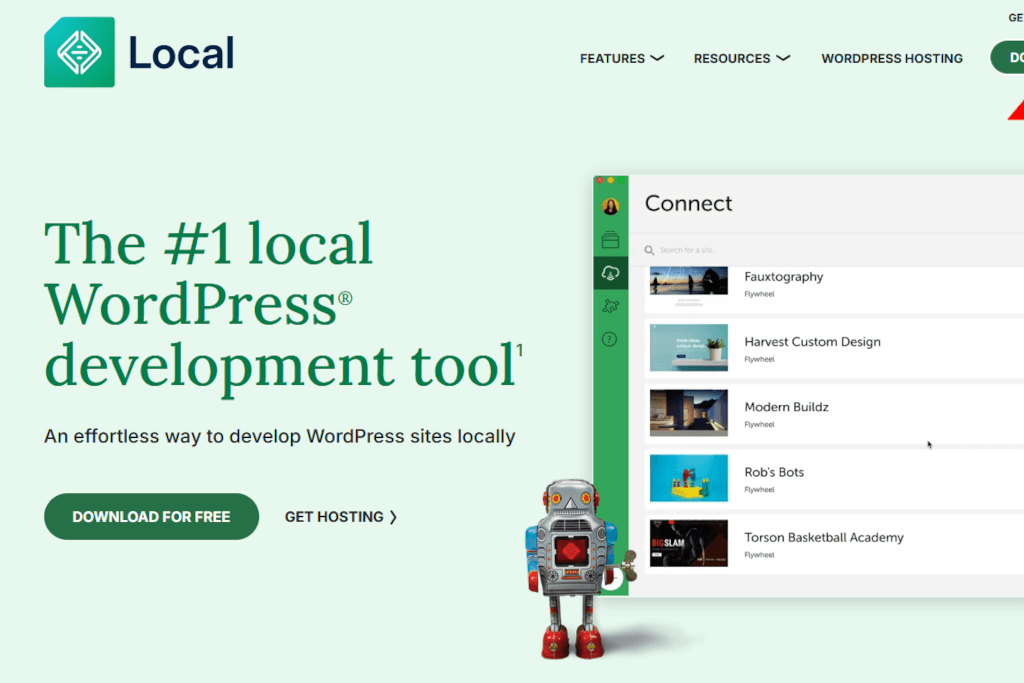1024x683 pixels.
Task: Select the Torson Basketball Academy site
Action: point(823,537)
